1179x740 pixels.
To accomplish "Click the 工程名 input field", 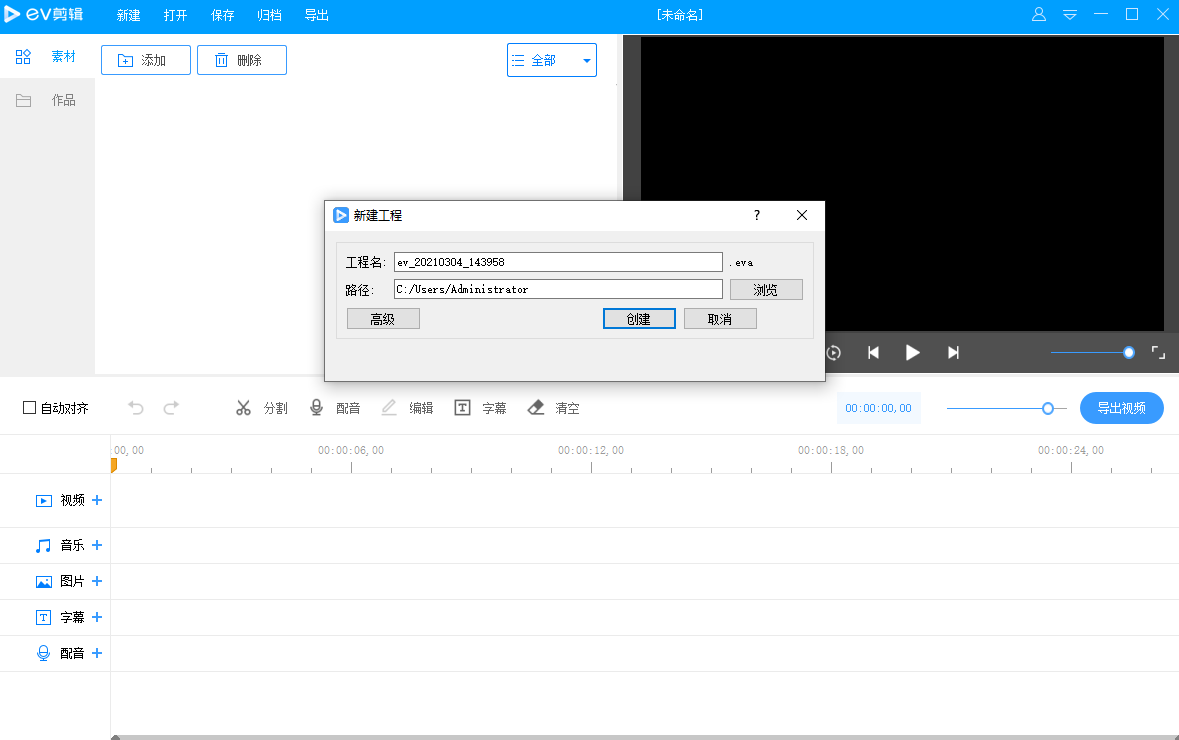I will pyautogui.click(x=558, y=262).
